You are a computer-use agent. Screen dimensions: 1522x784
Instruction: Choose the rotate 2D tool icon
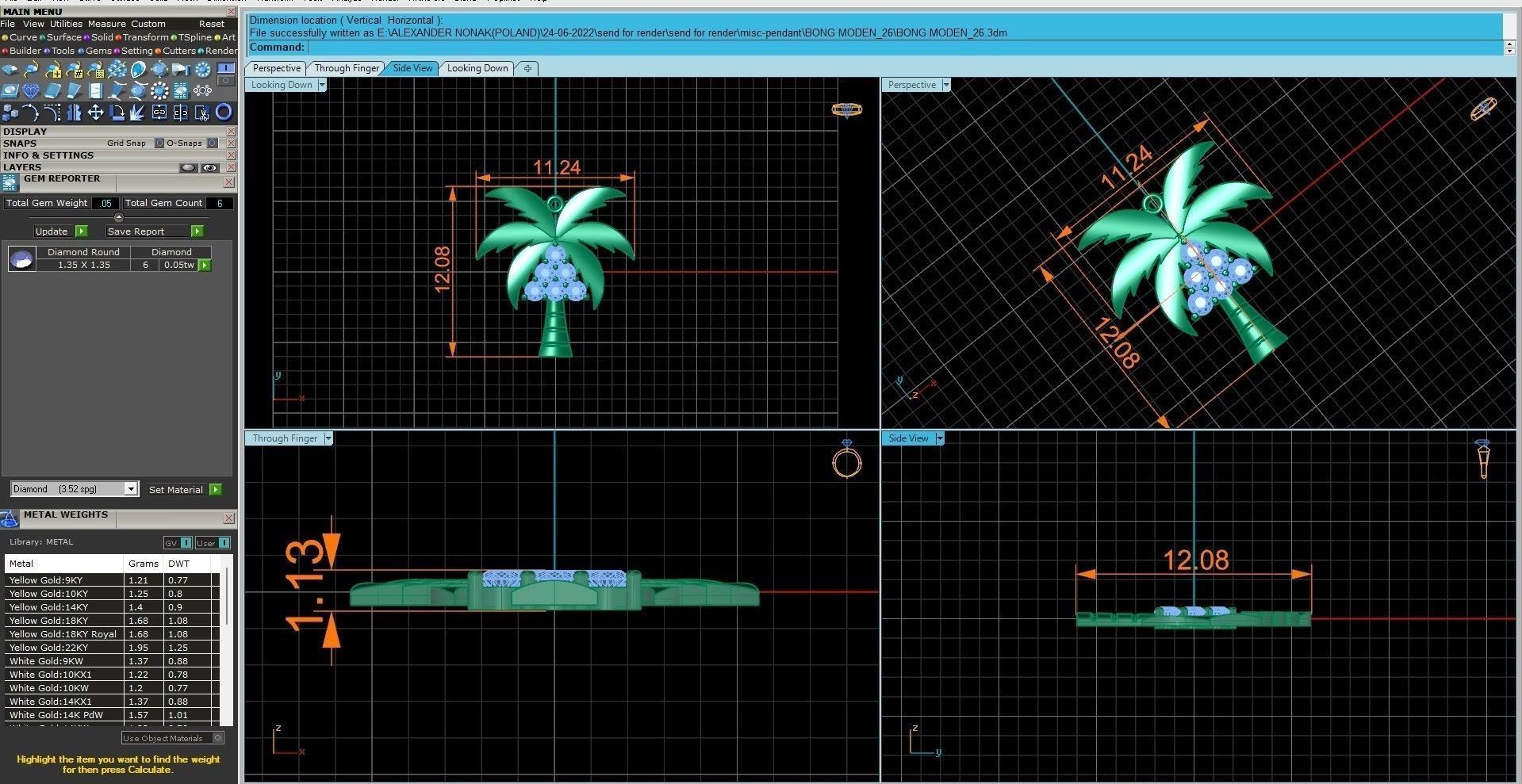117,113
